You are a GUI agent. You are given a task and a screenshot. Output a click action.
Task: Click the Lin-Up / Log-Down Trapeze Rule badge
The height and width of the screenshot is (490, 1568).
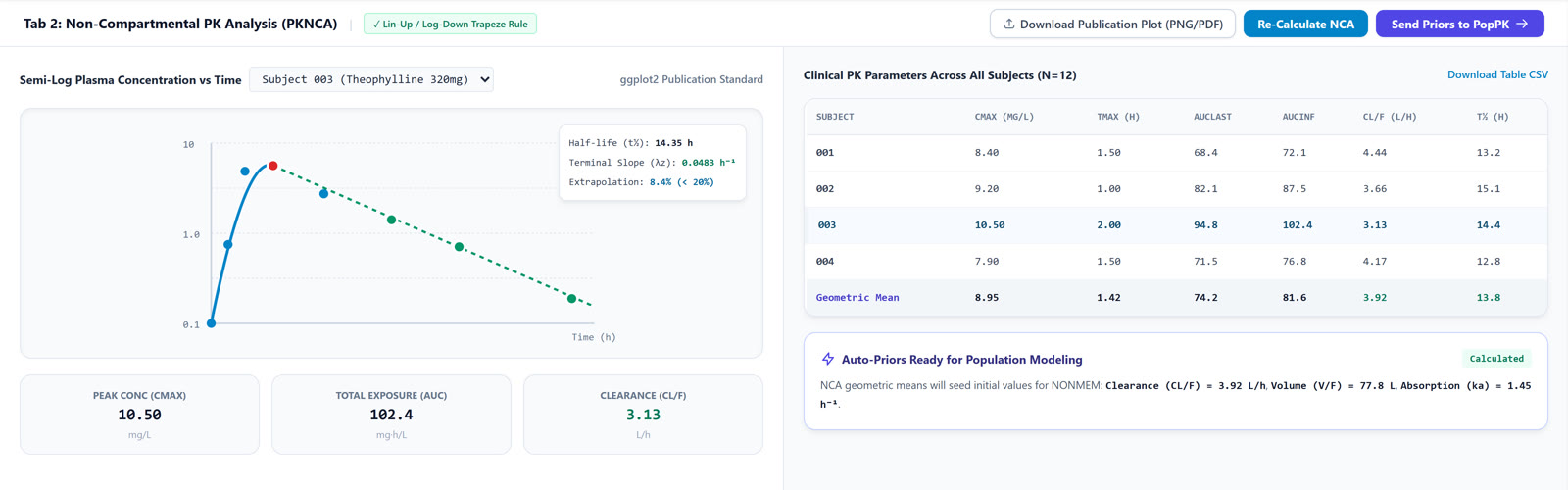[450, 24]
